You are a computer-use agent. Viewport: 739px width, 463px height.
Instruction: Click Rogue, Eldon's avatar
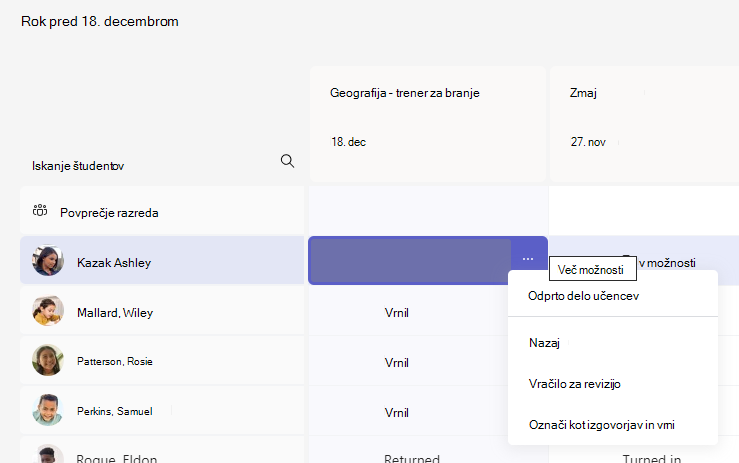coord(48,454)
